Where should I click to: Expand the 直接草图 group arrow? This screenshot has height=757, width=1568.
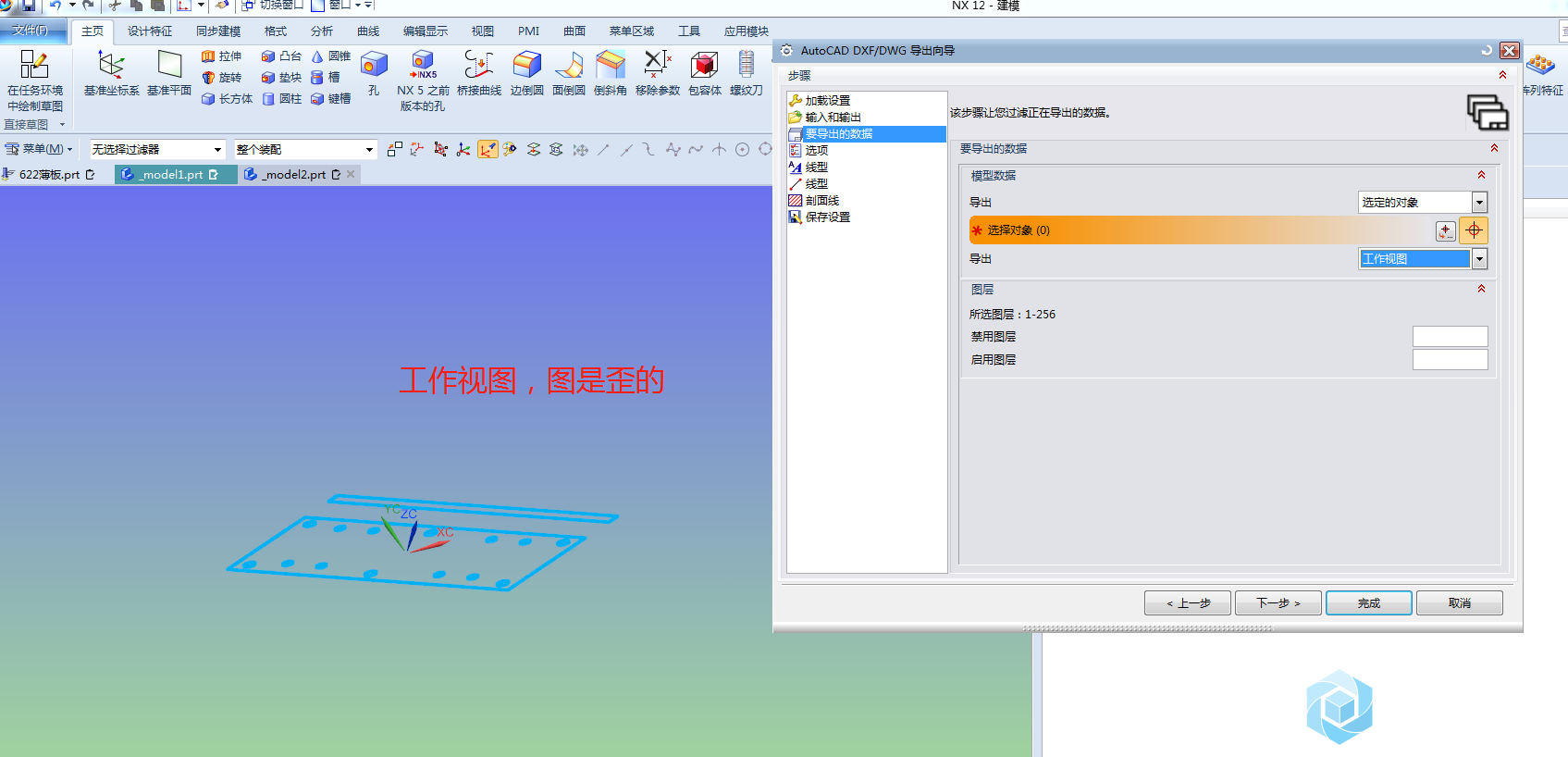(62, 124)
